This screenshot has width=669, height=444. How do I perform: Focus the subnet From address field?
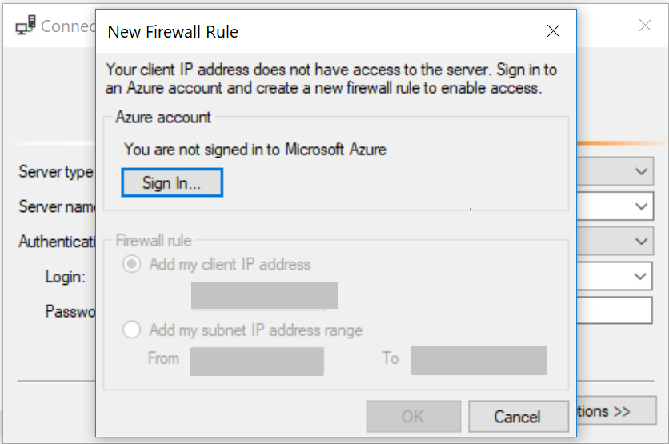pos(257,361)
